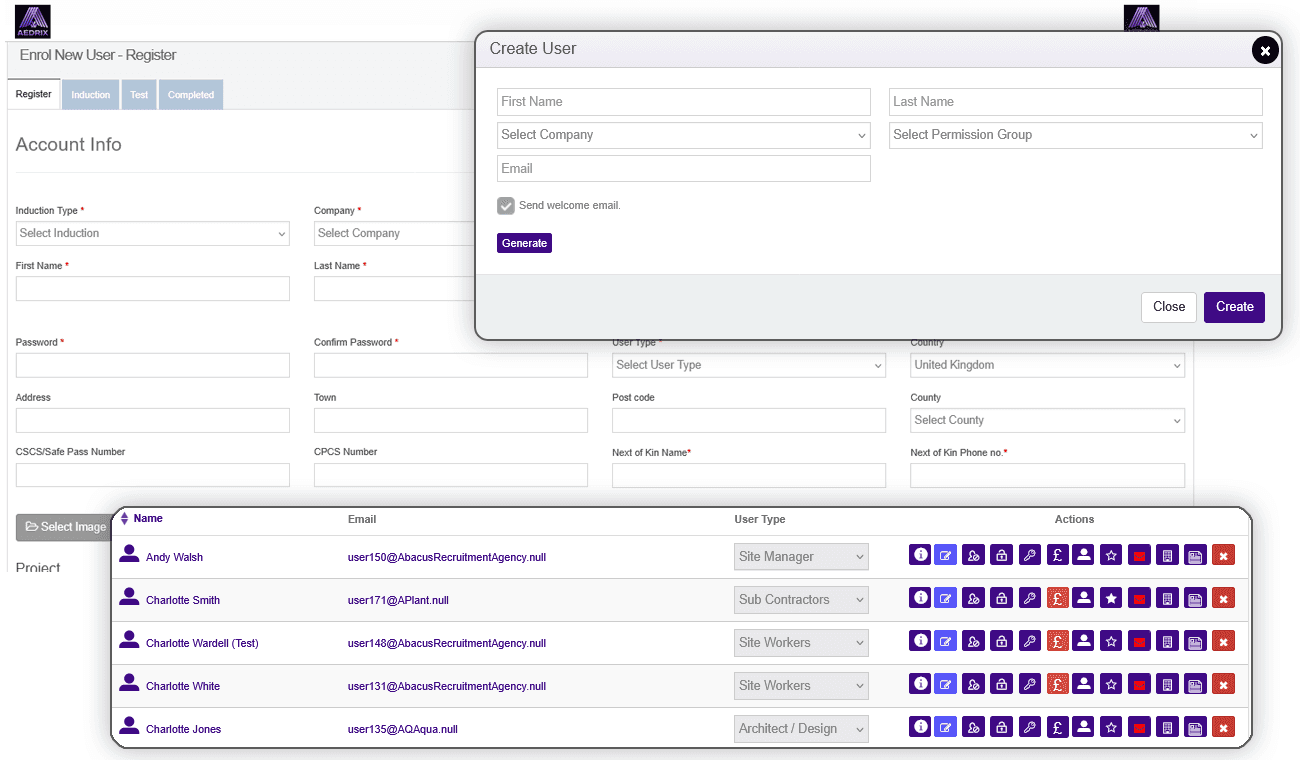Open the Select Permission Group dropdown

coord(1075,135)
